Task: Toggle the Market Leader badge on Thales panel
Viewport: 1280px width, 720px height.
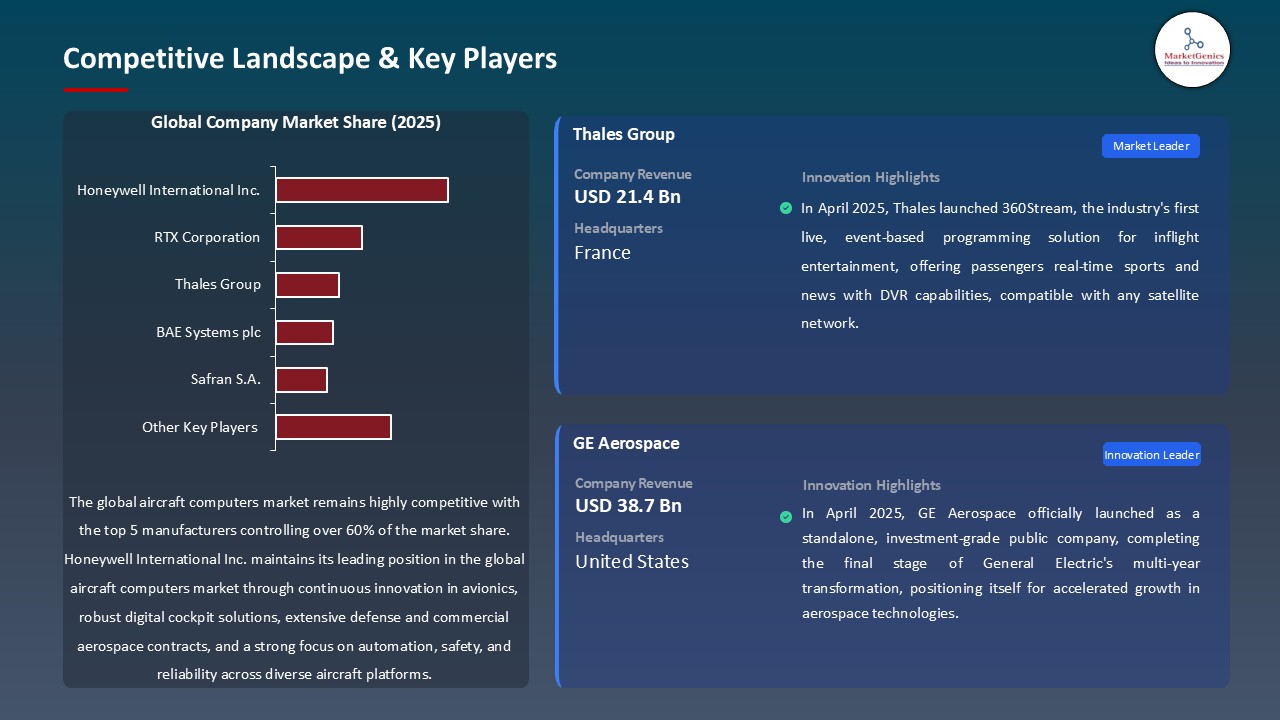Action: [1150, 145]
